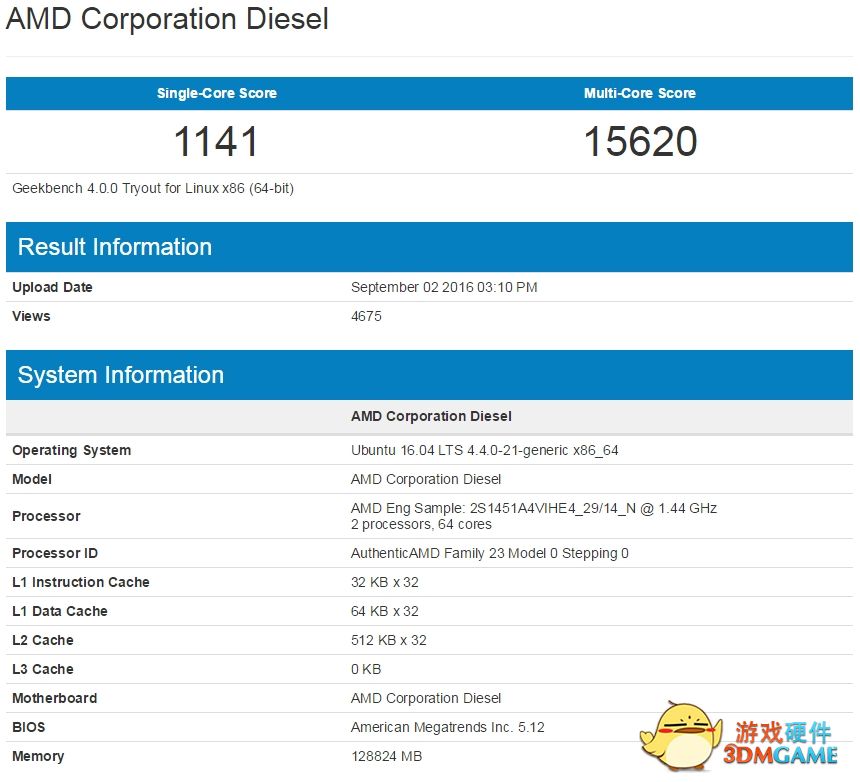This screenshot has width=860, height=782.
Task: Select the "Geekbench 4.0.0 Tryout for Linux x86" line
Action: 153,189
